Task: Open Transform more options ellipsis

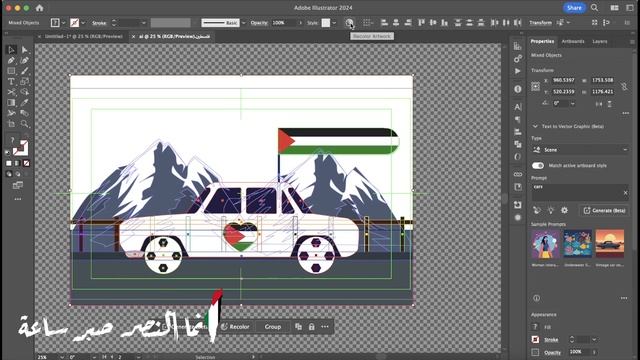Action: [x=625, y=113]
